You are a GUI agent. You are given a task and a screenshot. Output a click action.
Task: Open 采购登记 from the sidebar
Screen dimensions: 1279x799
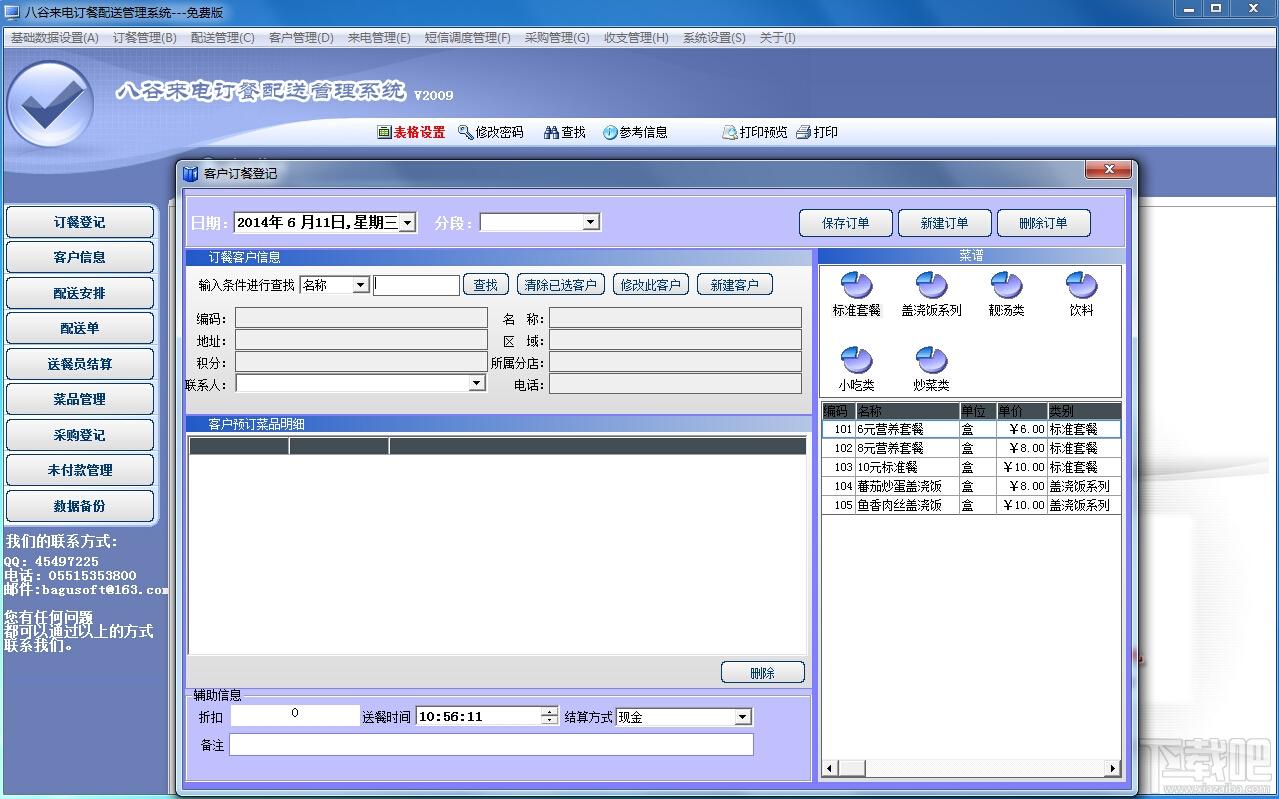coord(80,435)
